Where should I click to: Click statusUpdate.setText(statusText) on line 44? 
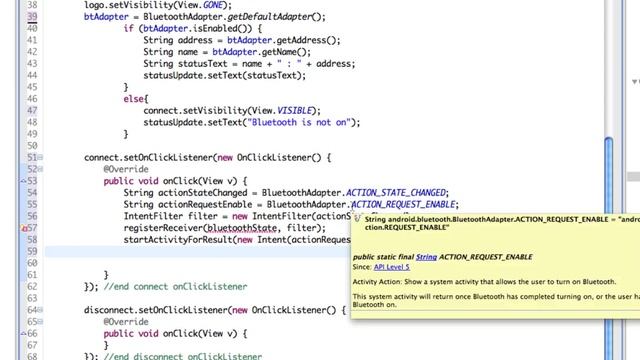point(224,76)
